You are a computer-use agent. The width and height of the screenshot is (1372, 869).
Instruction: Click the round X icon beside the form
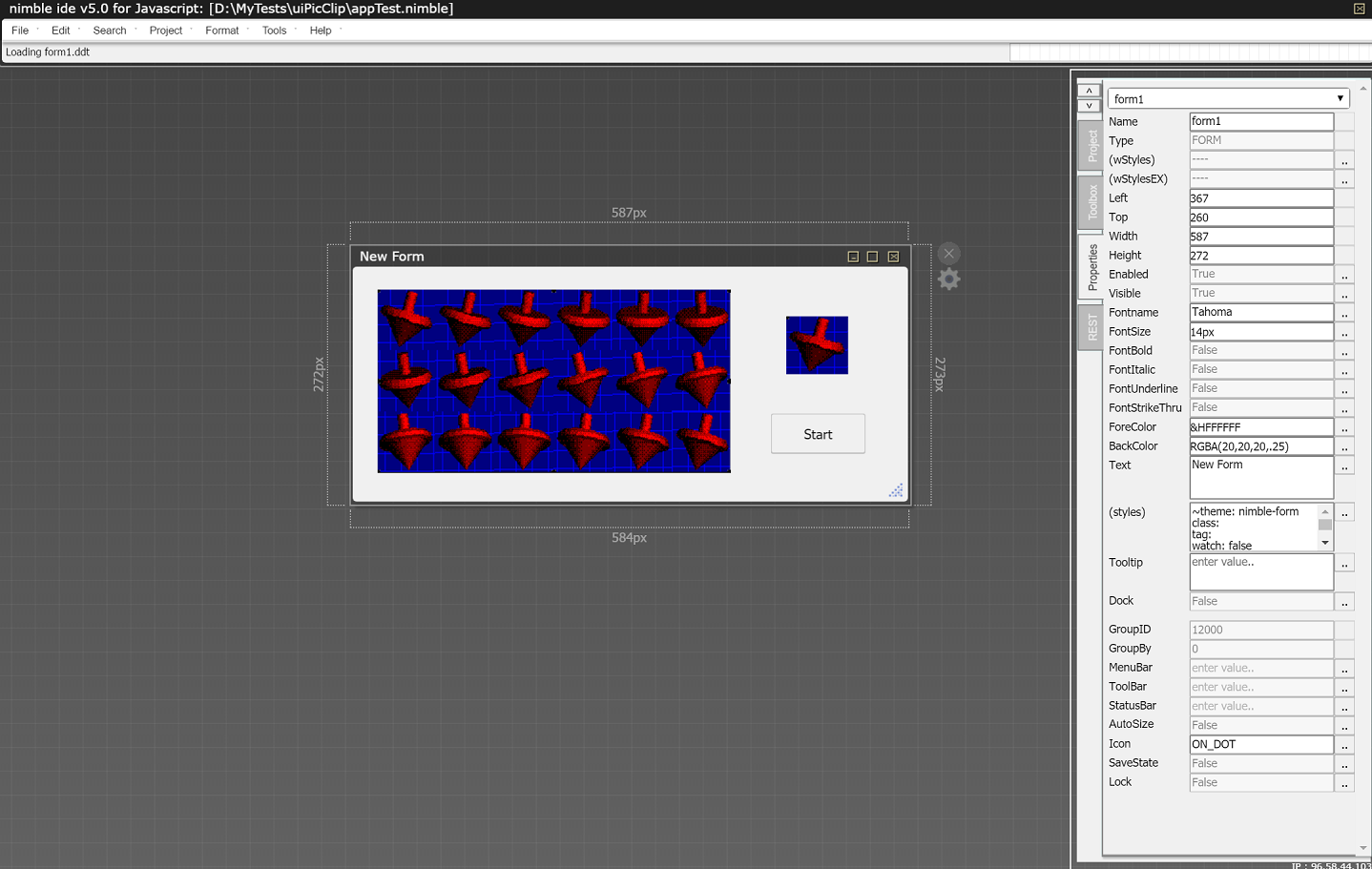(x=948, y=253)
